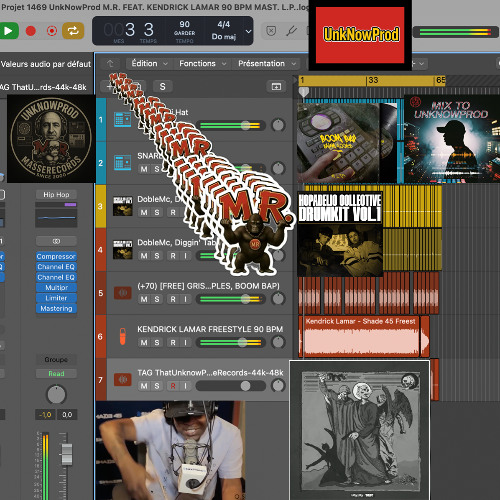
Task: Click the Hi Hat track volume slider
Action: [x=231, y=125]
